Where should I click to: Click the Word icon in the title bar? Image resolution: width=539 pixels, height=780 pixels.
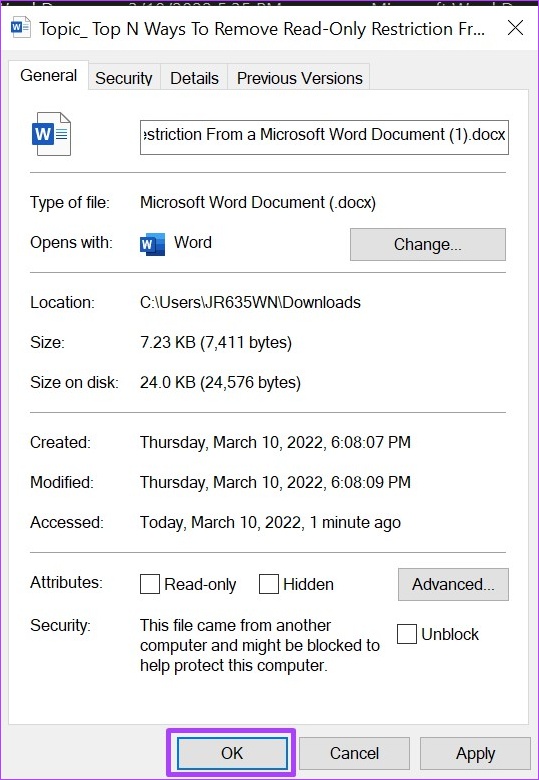[20, 27]
